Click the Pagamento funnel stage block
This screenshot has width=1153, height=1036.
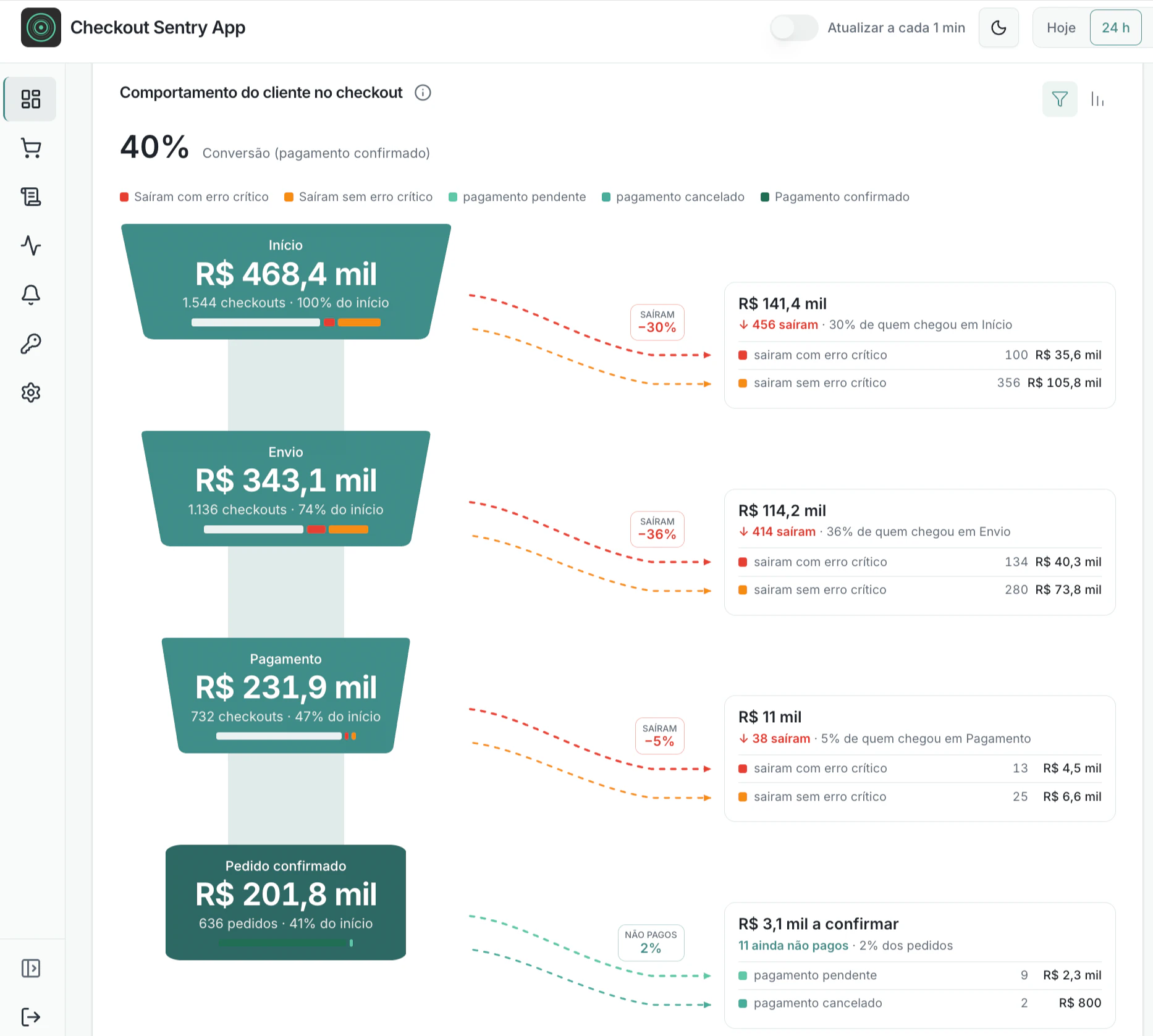tap(286, 695)
